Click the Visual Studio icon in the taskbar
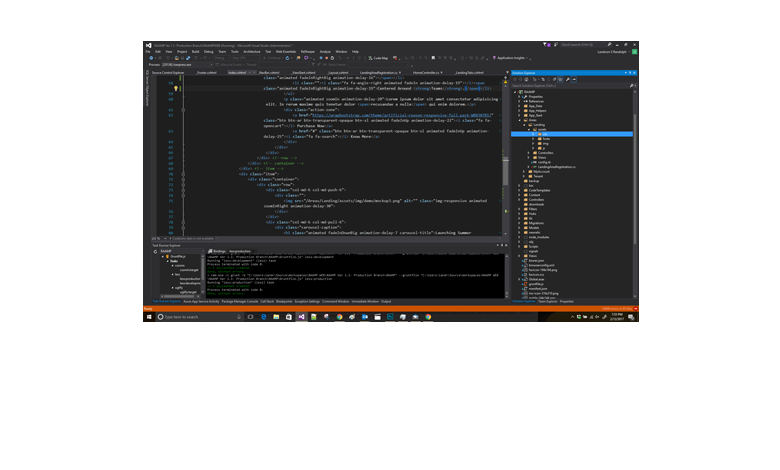Screen dimensions: 780x470 pyautogui.click(x=301, y=316)
